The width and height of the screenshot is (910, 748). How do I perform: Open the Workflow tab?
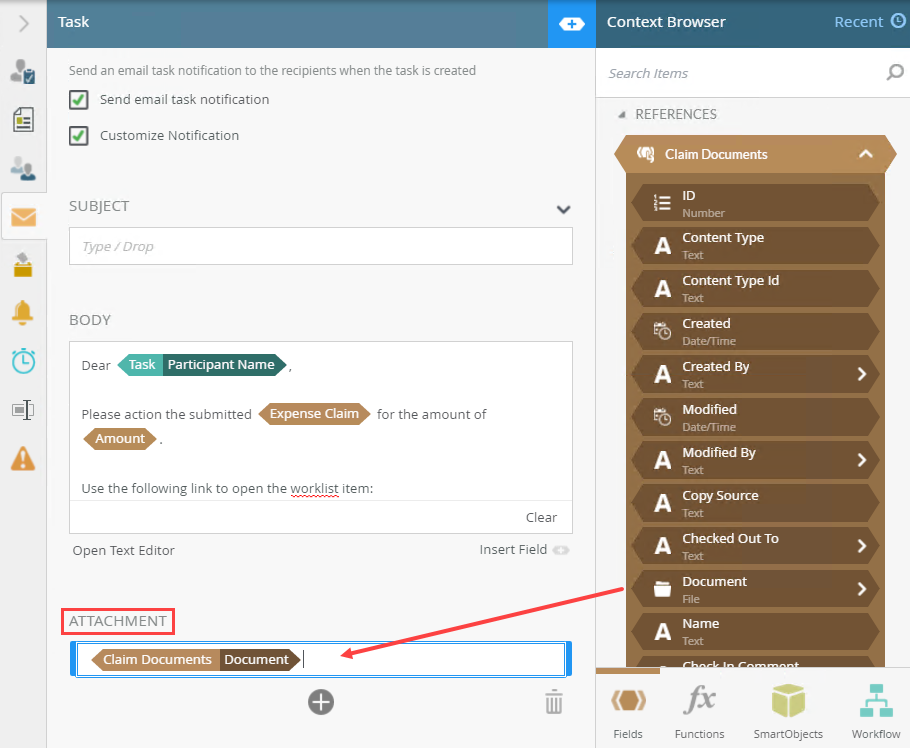(x=876, y=711)
